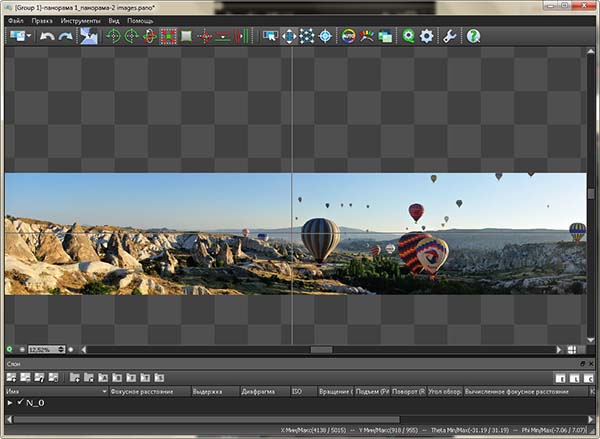
Task: Open the color correction wheel icon
Action: [348, 36]
